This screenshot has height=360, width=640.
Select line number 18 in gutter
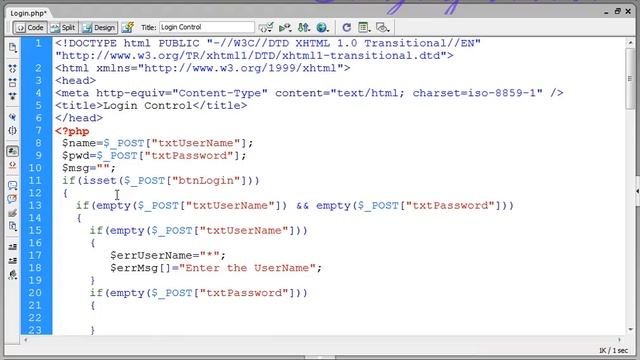35,268
